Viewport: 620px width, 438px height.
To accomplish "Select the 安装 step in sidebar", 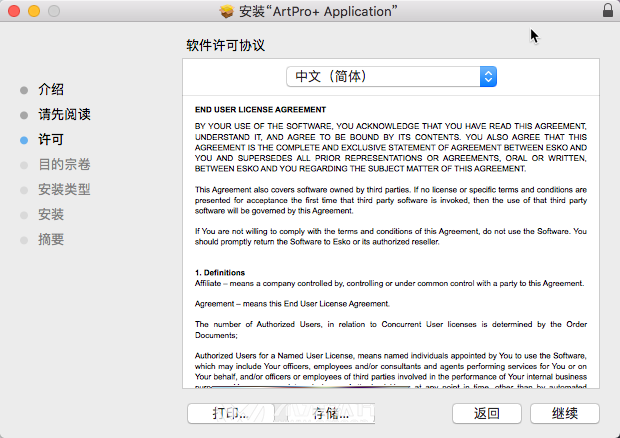I will [x=51, y=215].
